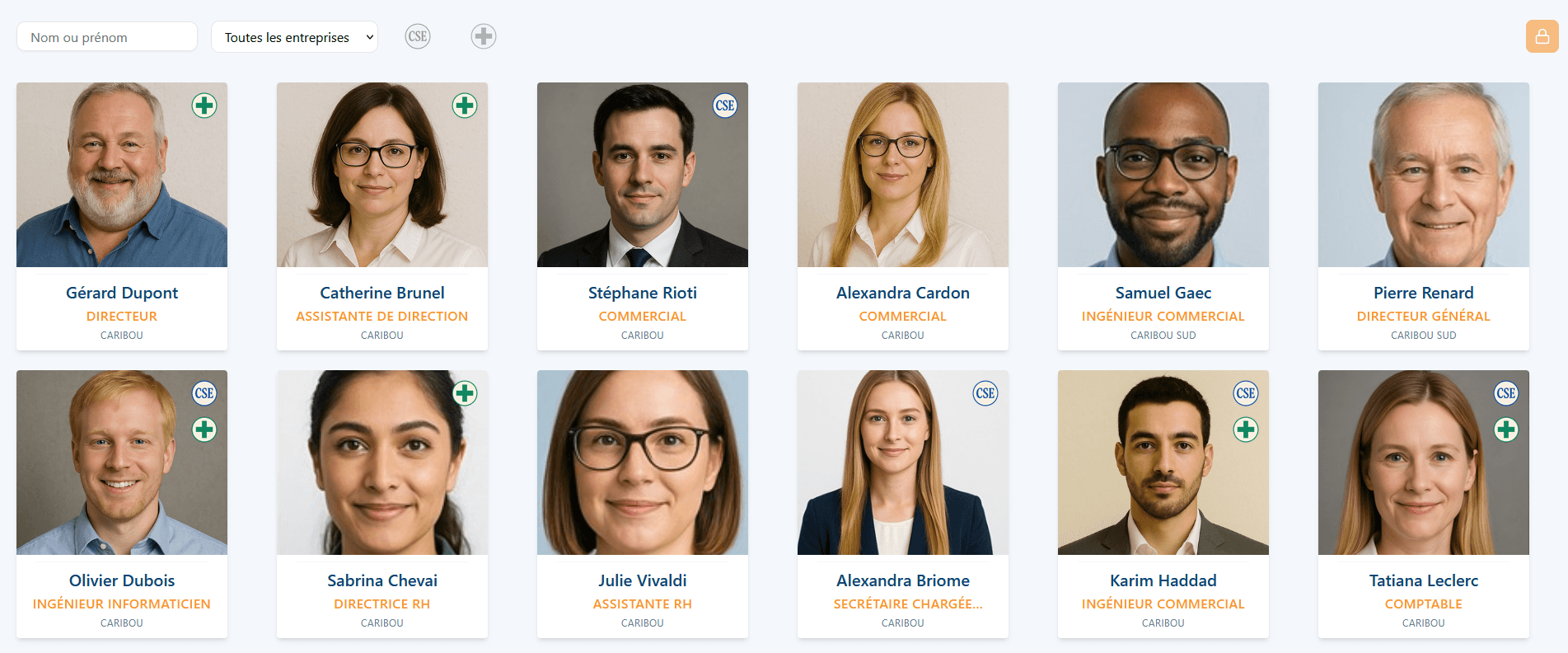1568x653 pixels.
Task: Click first-aid badge on Olivier Dubois's photo
Action: pyautogui.click(x=204, y=430)
